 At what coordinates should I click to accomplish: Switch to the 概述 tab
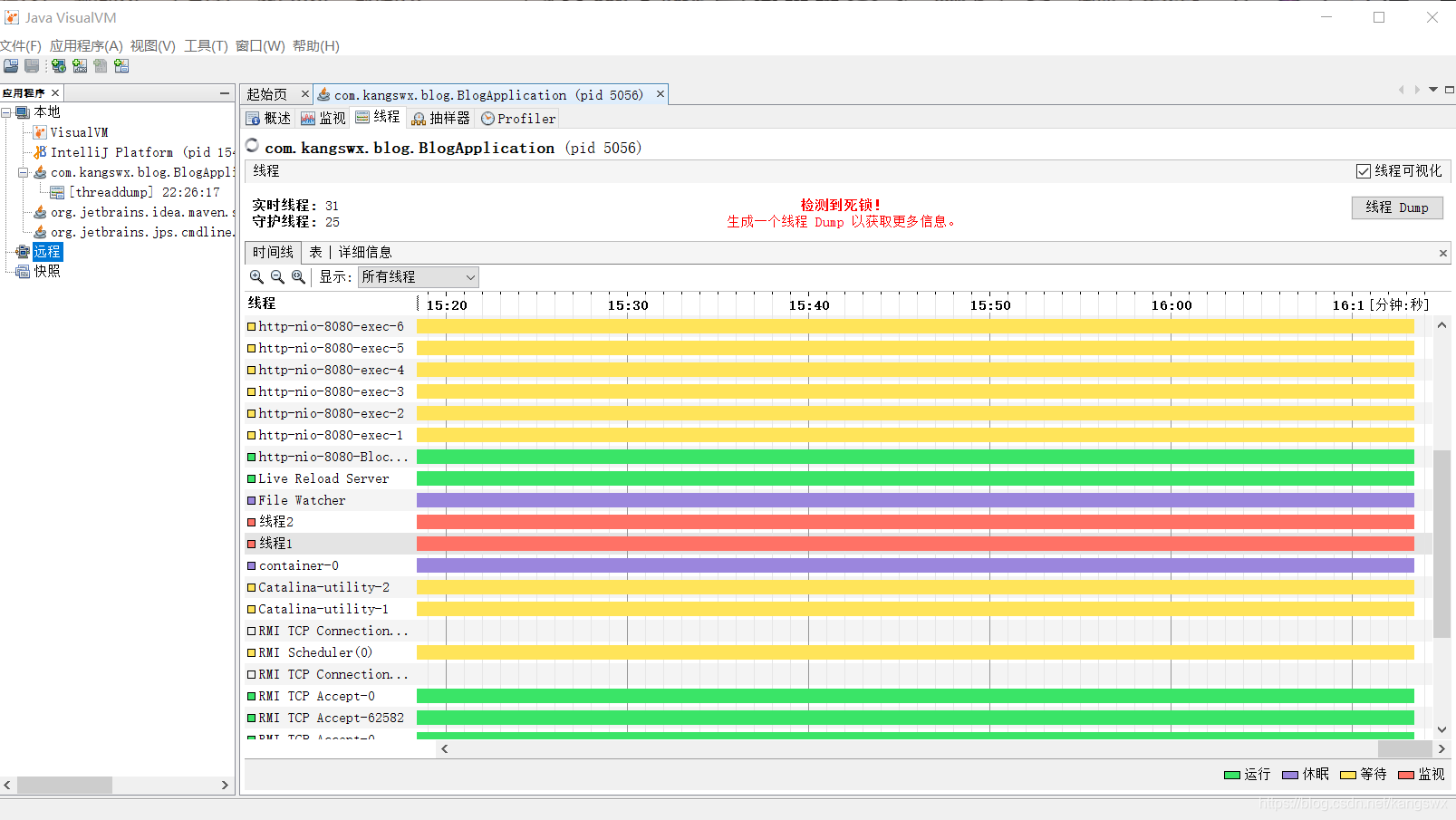[268, 119]
